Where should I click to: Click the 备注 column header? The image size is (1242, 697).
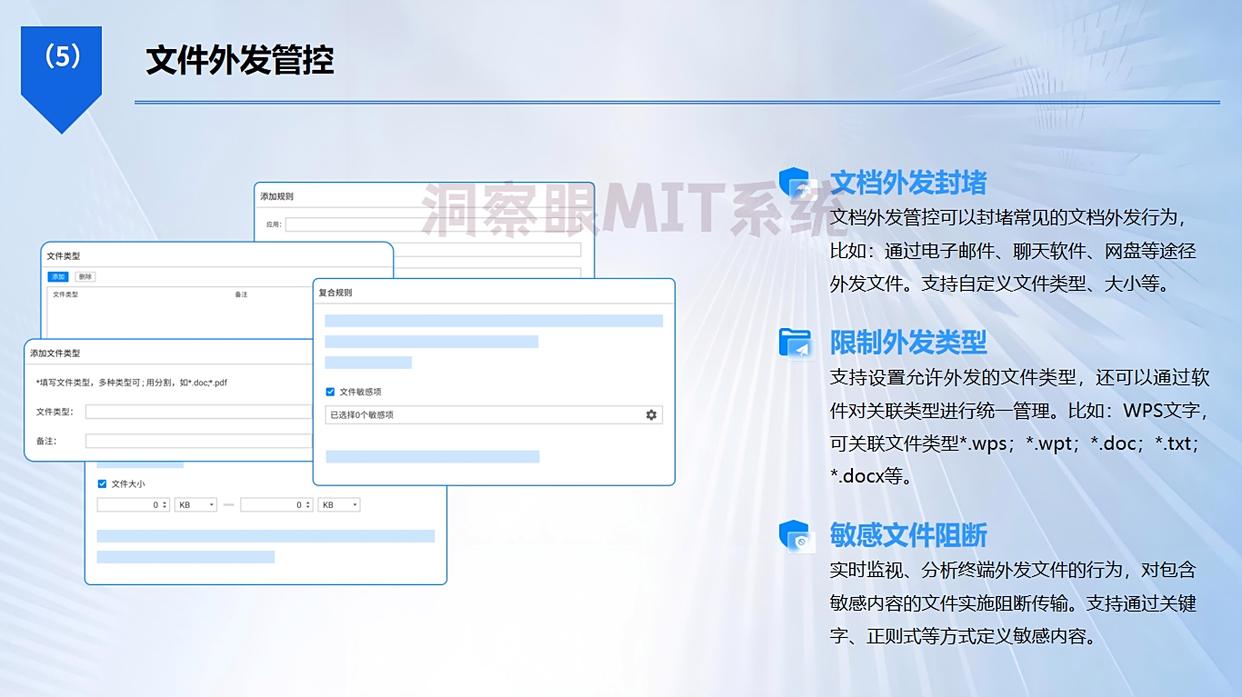(x=241, y=295)
